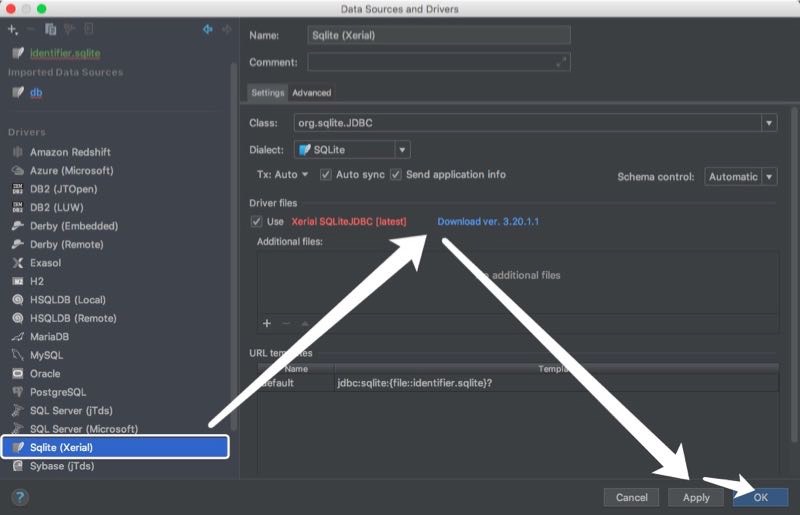Select the db imported data source
800x515 pixels.
click(36, 92)
